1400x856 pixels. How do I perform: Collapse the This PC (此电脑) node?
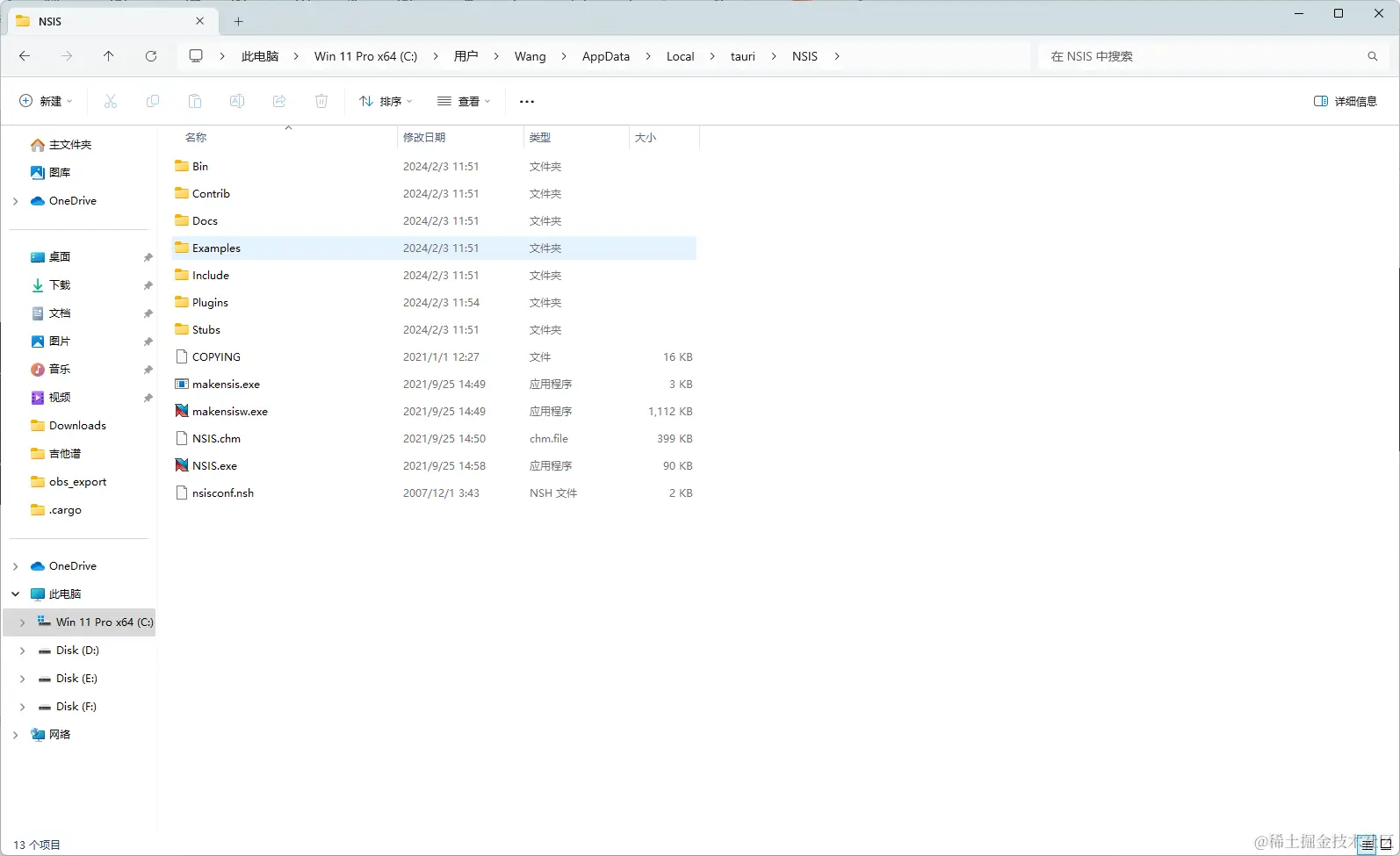[15, 594]
